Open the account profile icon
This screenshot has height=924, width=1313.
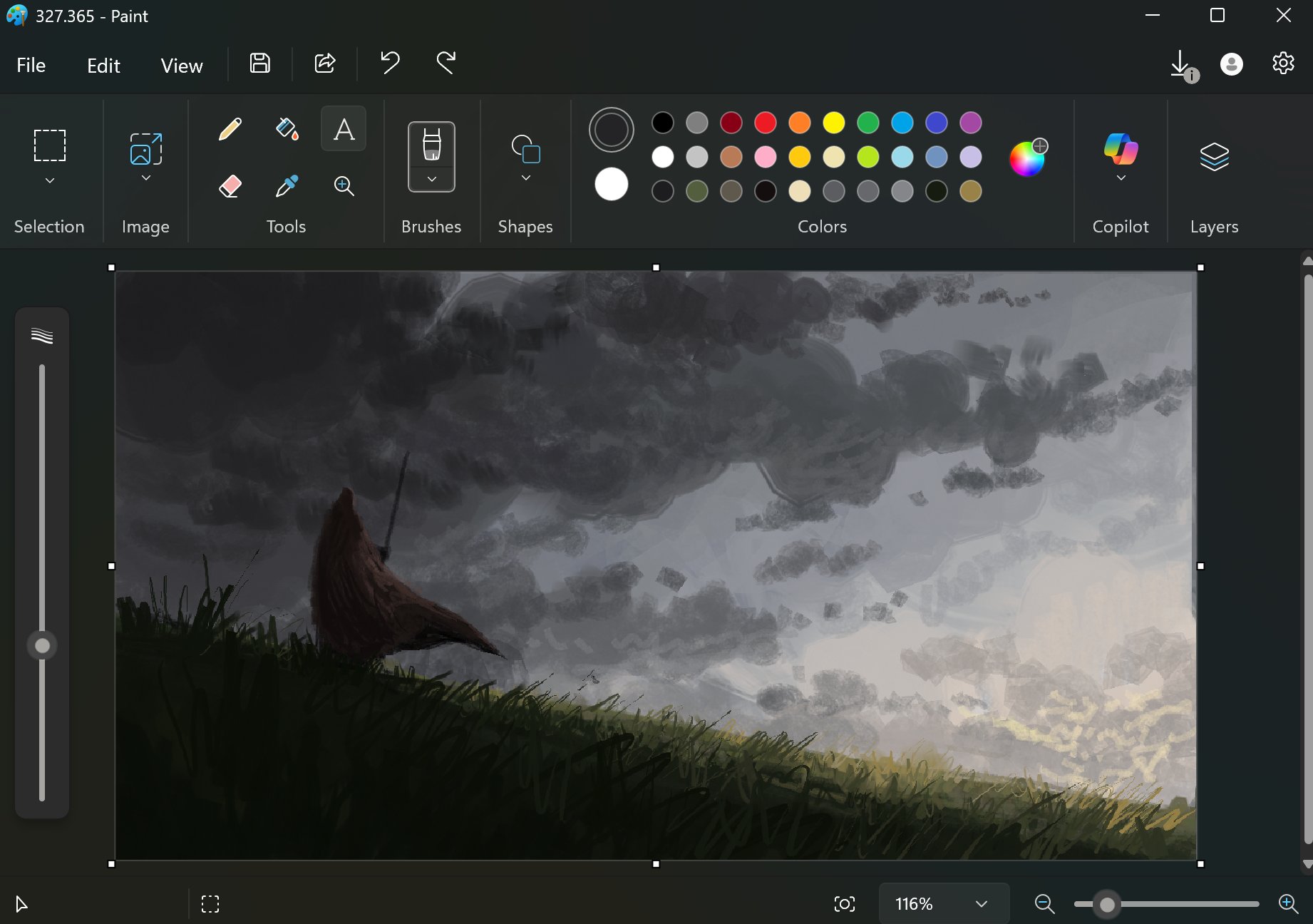click(1232, 64)
